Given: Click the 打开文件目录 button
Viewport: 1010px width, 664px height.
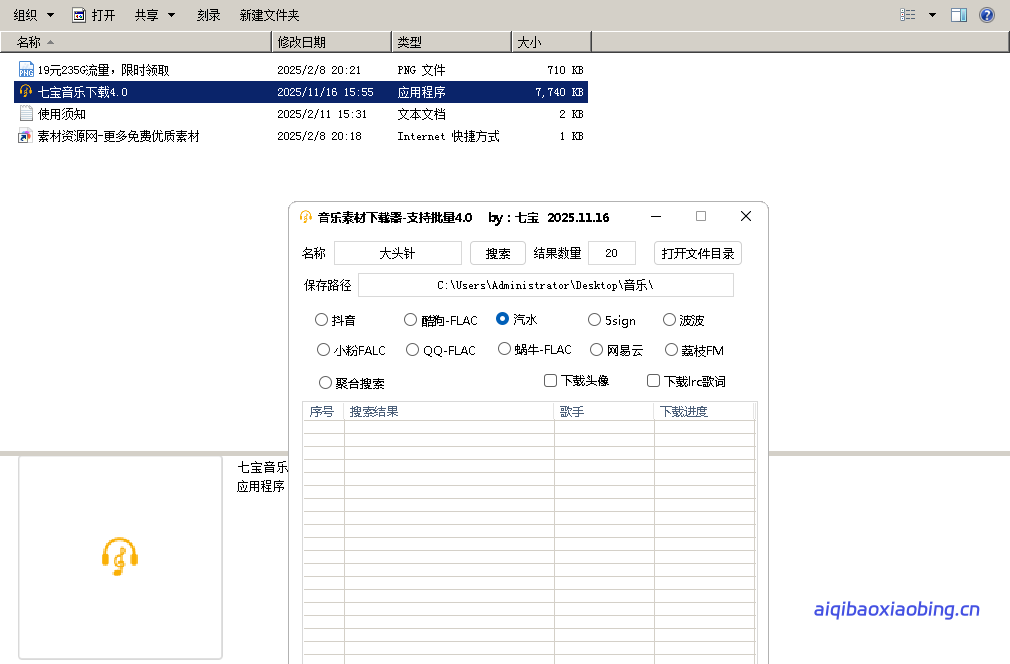Looking at the screenshot, I should point(698,252).
